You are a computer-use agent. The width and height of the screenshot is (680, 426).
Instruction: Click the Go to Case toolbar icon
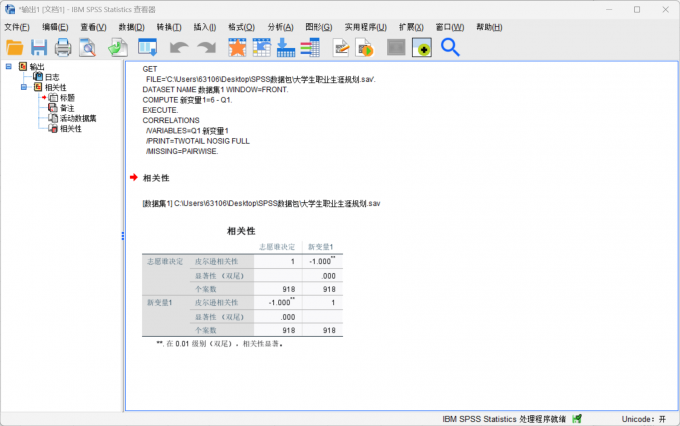tap(262, 47)
